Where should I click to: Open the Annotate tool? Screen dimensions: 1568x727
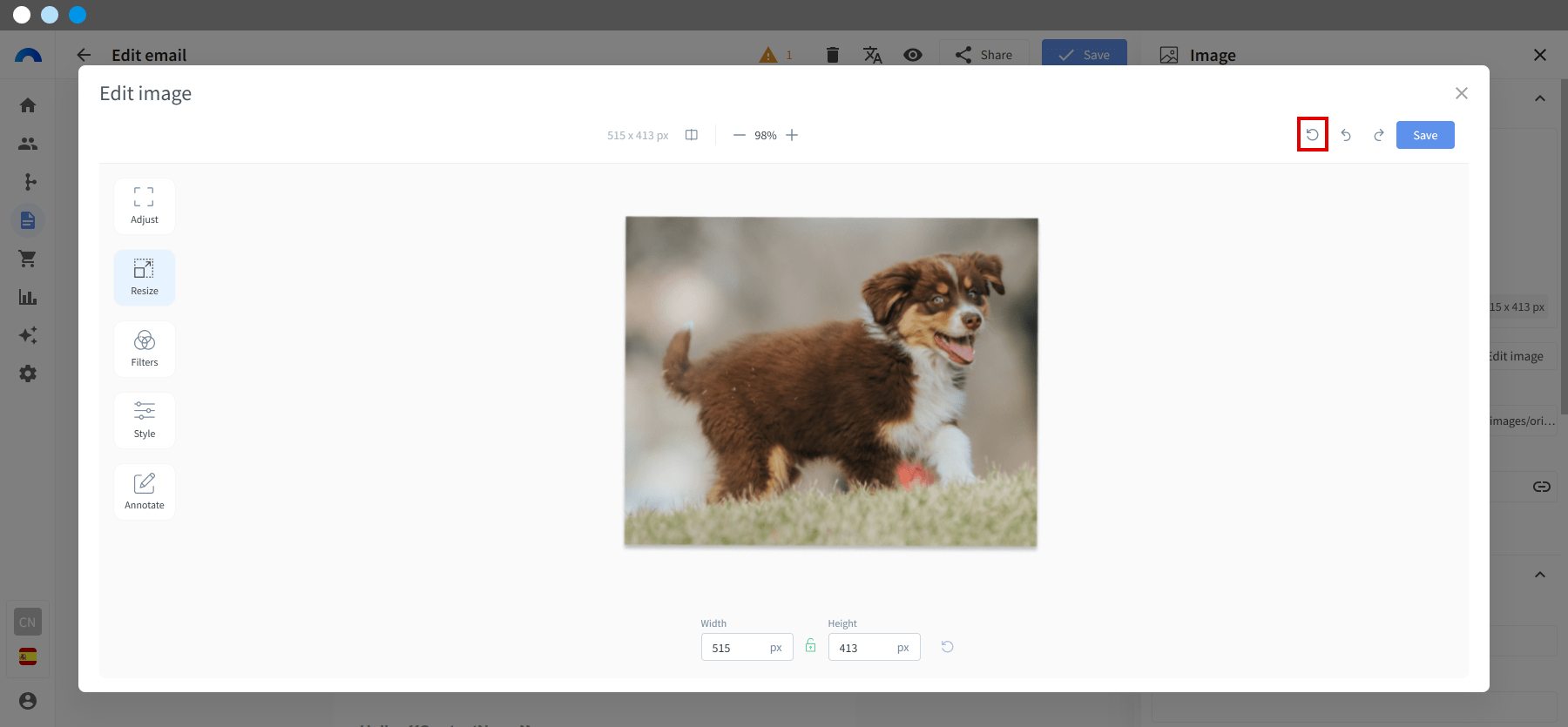(x=145, y=492)
